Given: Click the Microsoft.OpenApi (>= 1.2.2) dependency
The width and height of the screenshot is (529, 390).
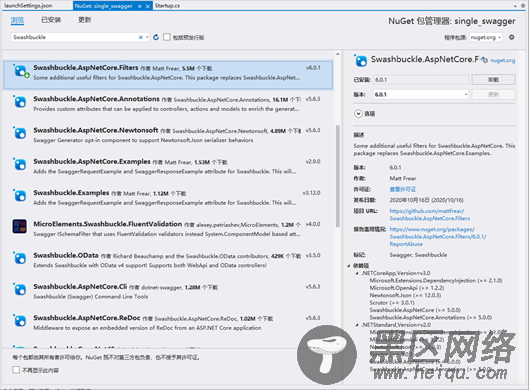Looking at the screenshot, I should (407, 288).
